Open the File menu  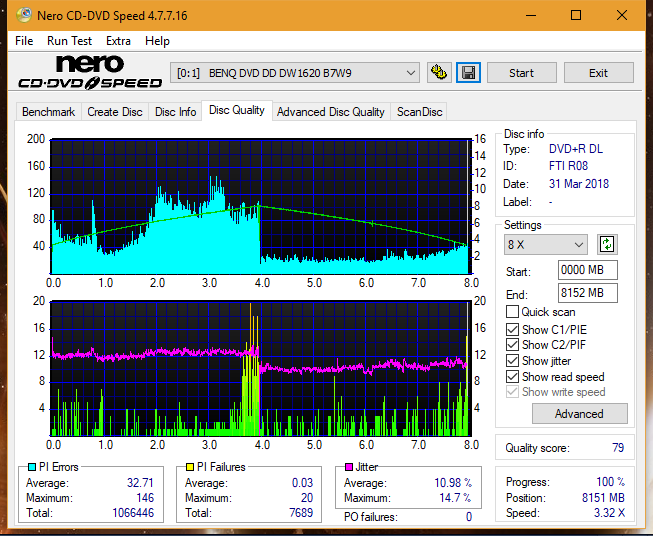(24, 41)
